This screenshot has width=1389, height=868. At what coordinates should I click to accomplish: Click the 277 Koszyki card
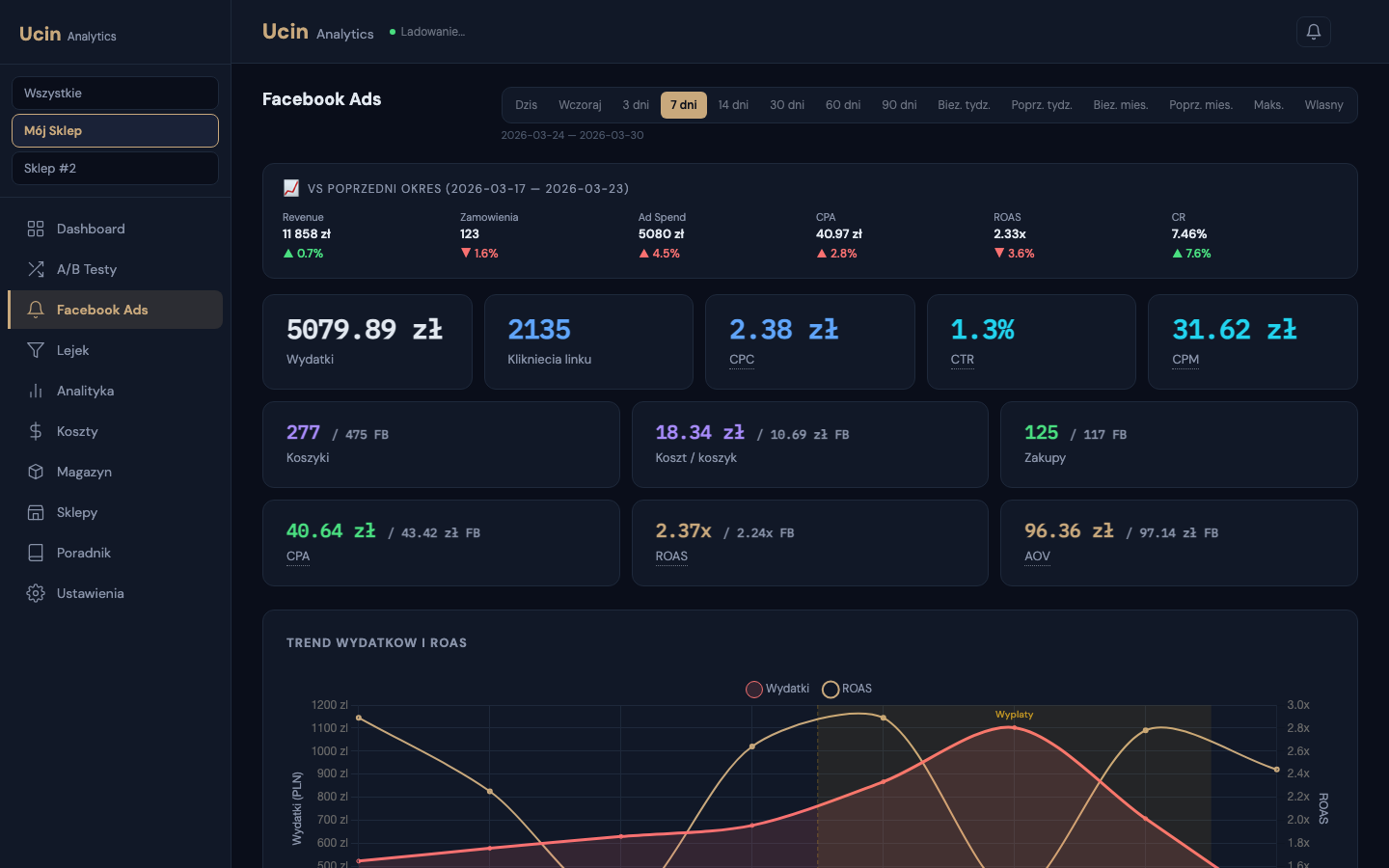441,445
